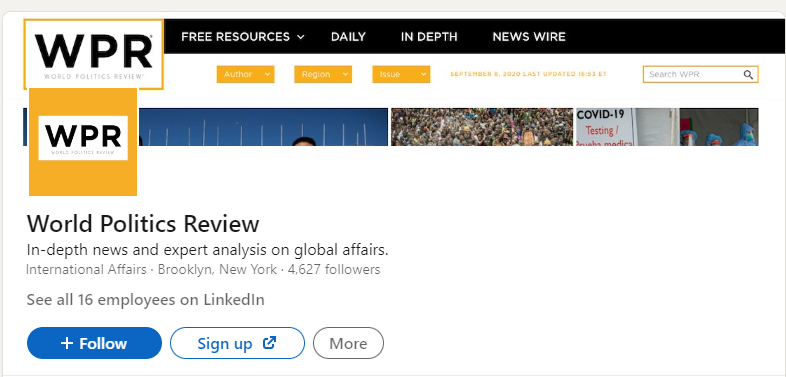This screenshot has width=786, height=377.
Task: Click the external link icon on Sign up
Action: [270, 342]
